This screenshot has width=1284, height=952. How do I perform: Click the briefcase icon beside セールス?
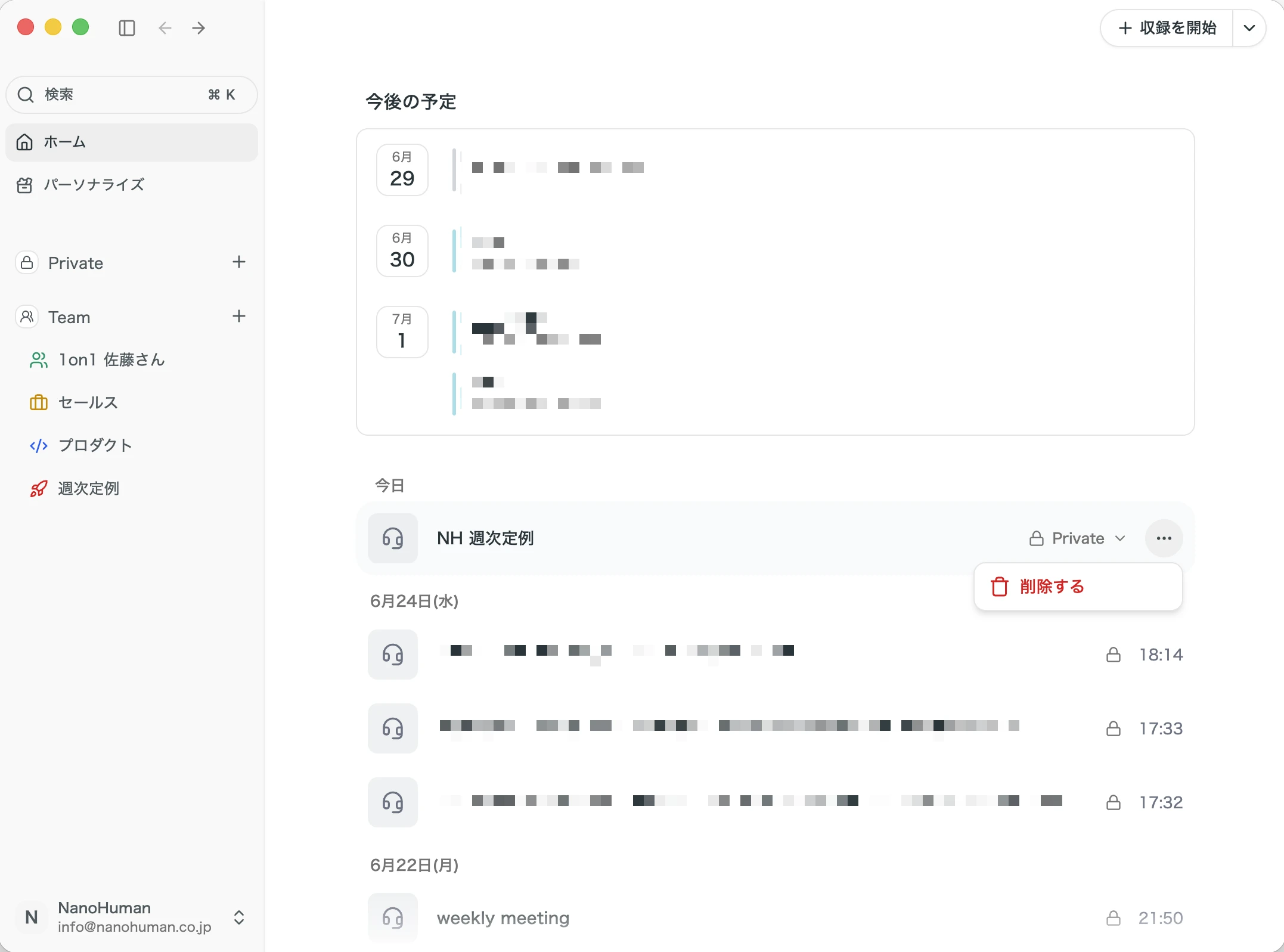(39, 403)
